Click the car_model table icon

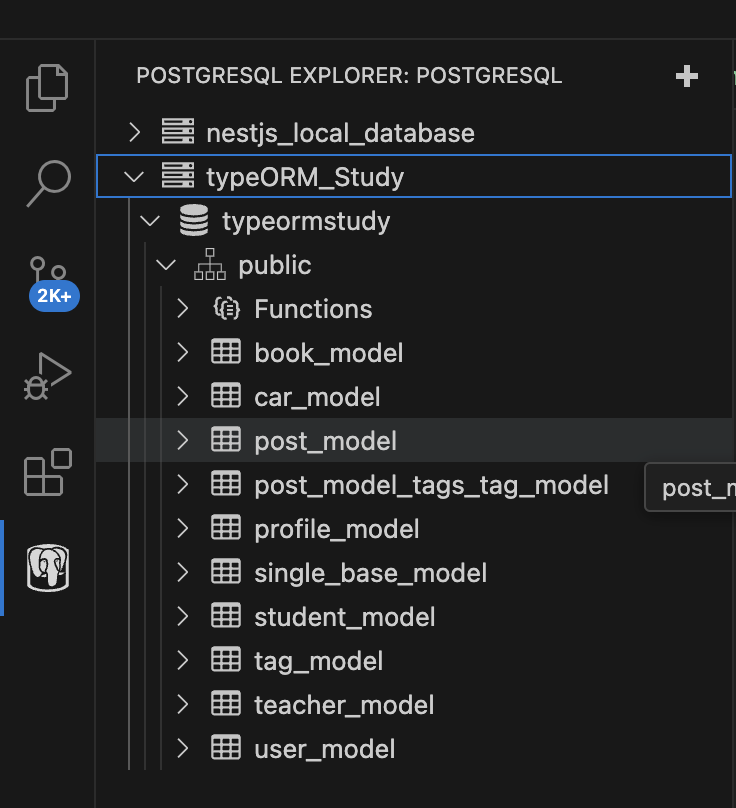coord(226,396)
